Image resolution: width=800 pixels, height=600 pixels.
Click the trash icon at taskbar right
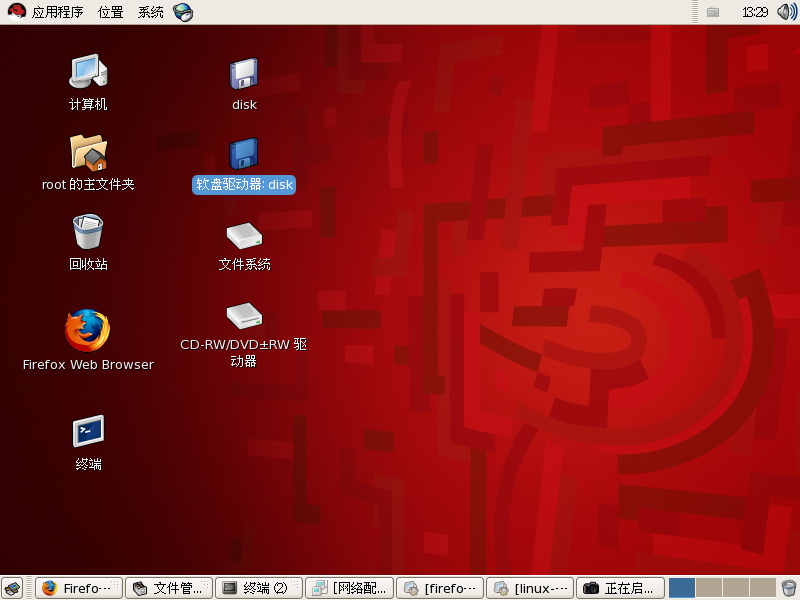click(x=788, y=587)
